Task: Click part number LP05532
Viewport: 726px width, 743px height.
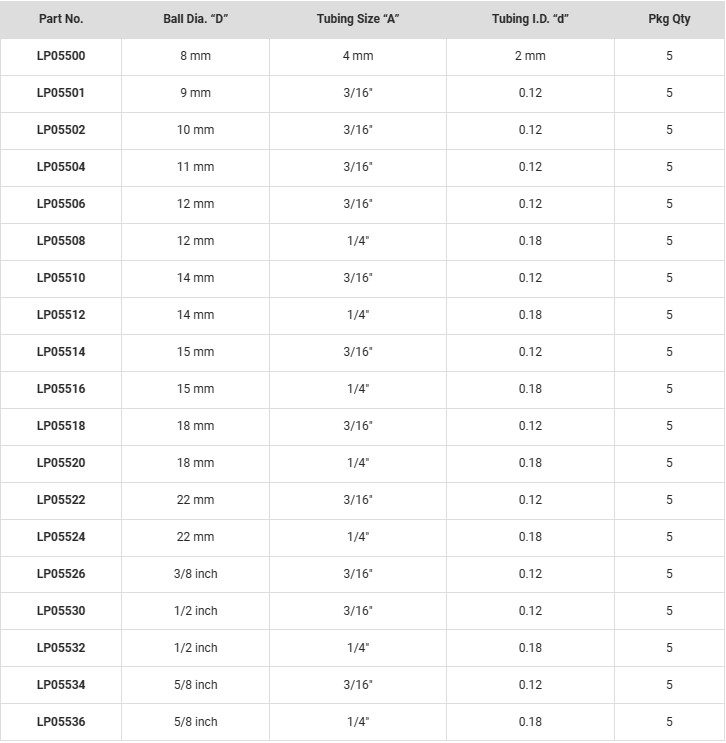Action: coord(61,648)
